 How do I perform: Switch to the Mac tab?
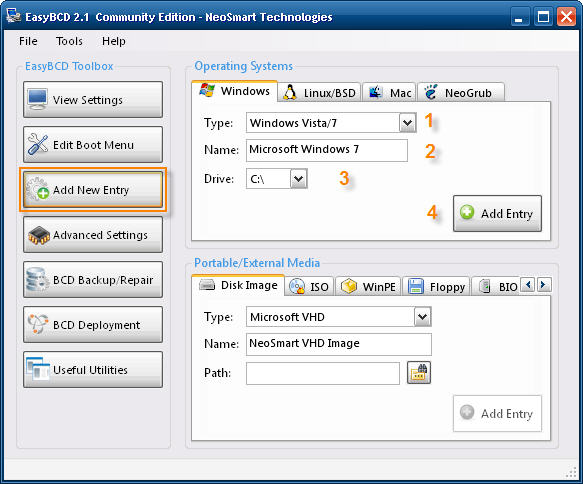pos(389,92)
